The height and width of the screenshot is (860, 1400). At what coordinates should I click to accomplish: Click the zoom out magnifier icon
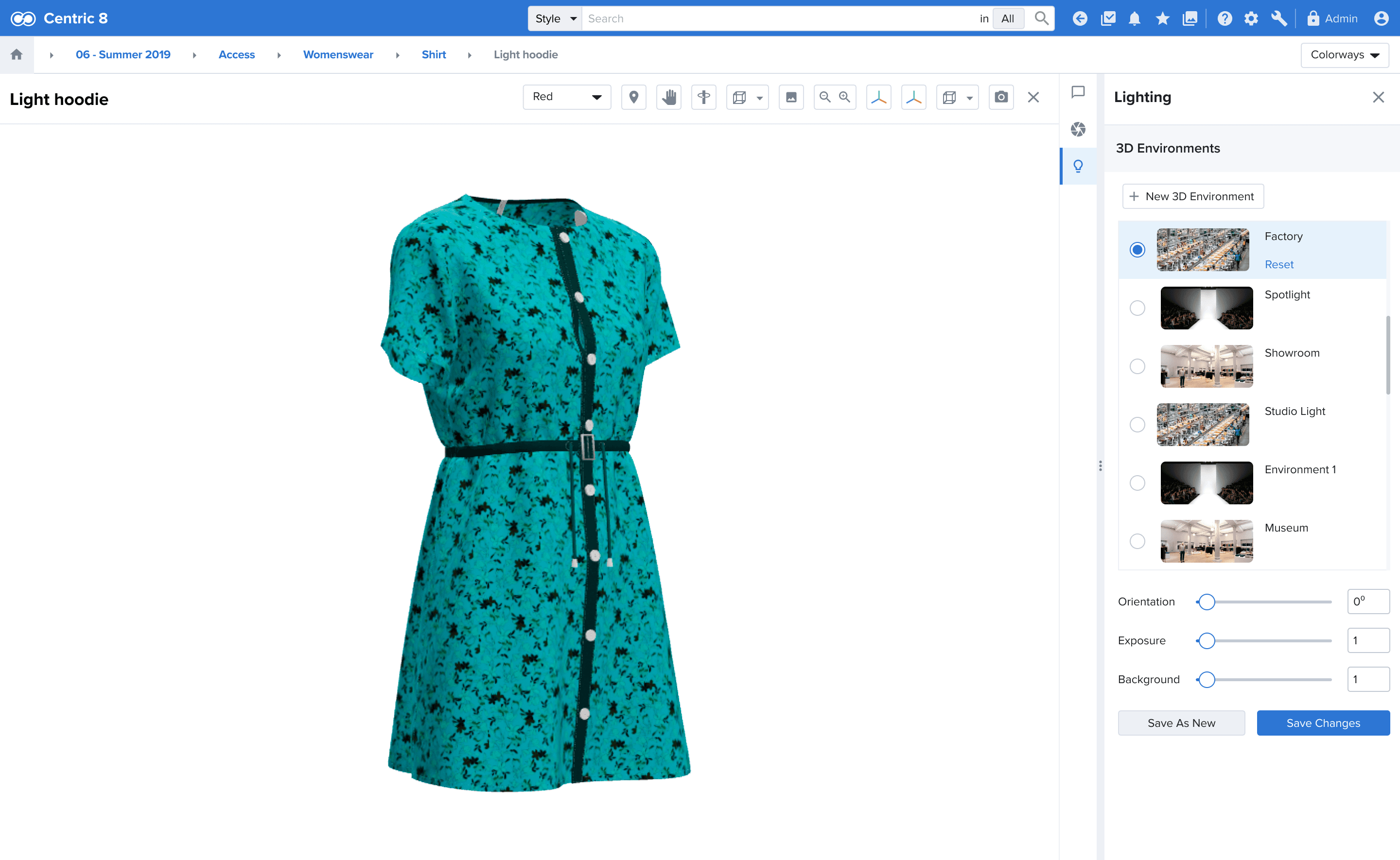[x=824, y=97]
